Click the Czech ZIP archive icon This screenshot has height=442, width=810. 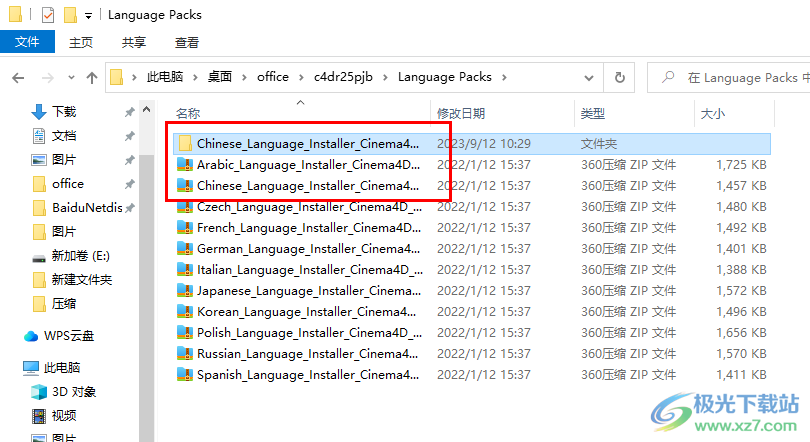pyautogui.click(x=184, y=207)
